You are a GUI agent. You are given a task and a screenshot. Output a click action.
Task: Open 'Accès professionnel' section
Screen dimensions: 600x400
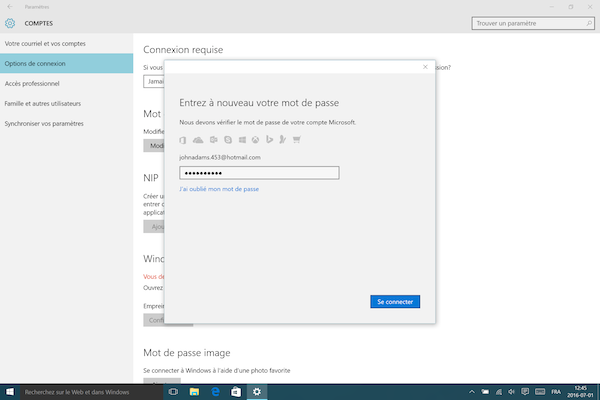coord(67,83)
